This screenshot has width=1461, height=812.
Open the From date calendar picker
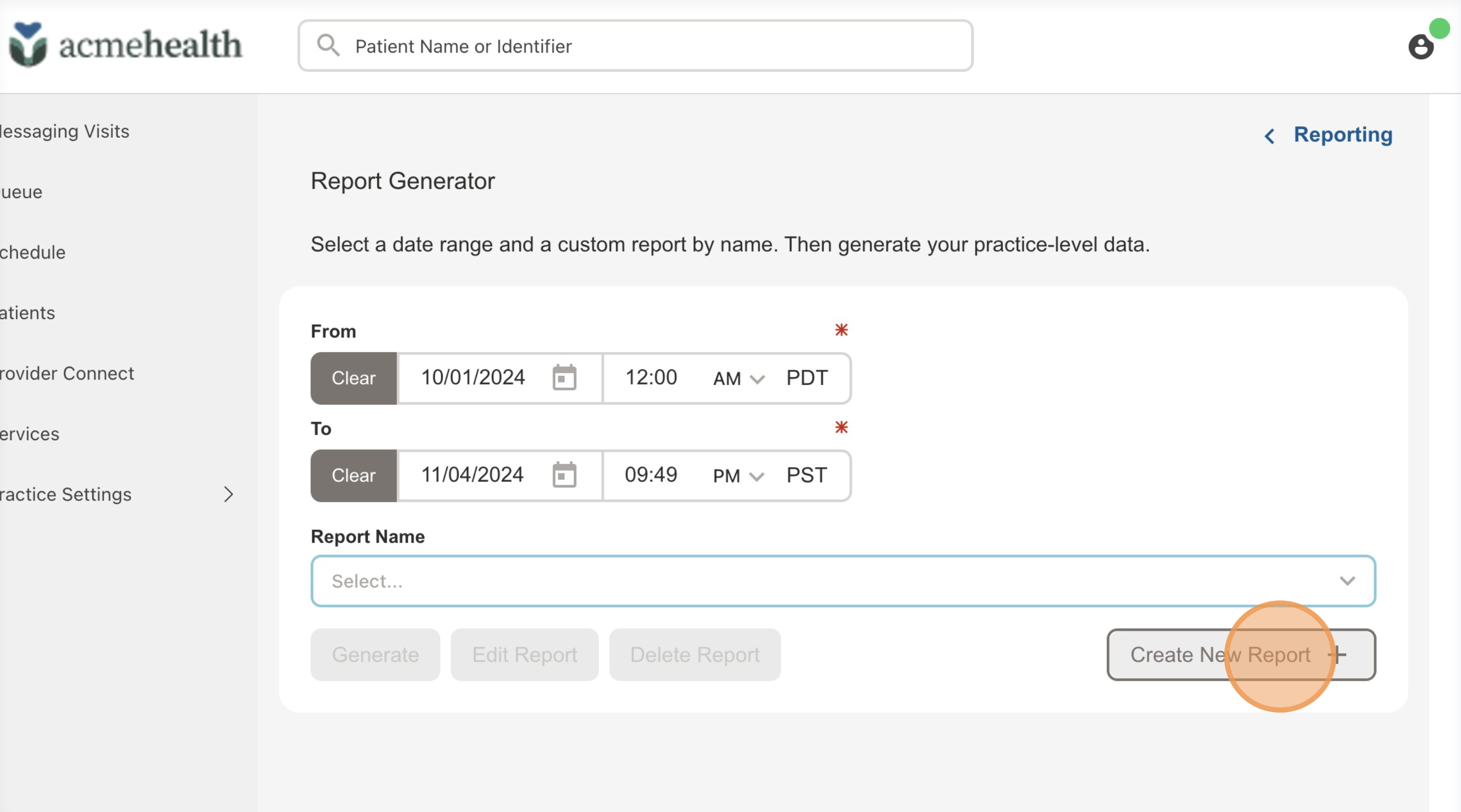[564, 377]
